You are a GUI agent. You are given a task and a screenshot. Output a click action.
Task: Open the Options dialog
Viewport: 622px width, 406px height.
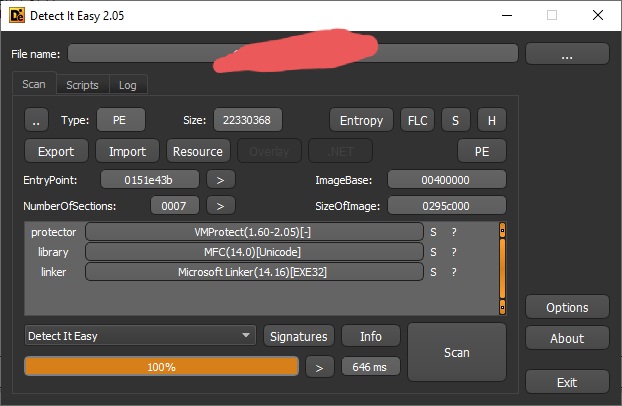[567, 307]
